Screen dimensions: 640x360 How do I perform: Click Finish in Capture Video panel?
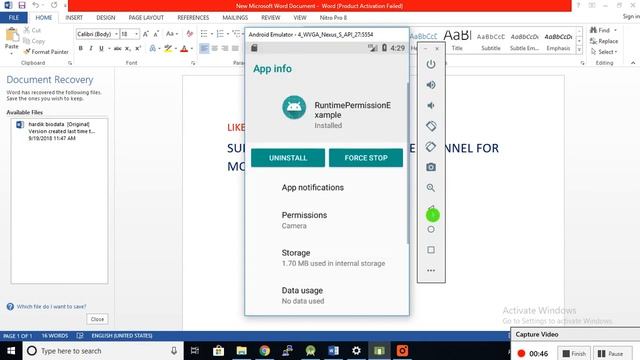tap(574, 353)
